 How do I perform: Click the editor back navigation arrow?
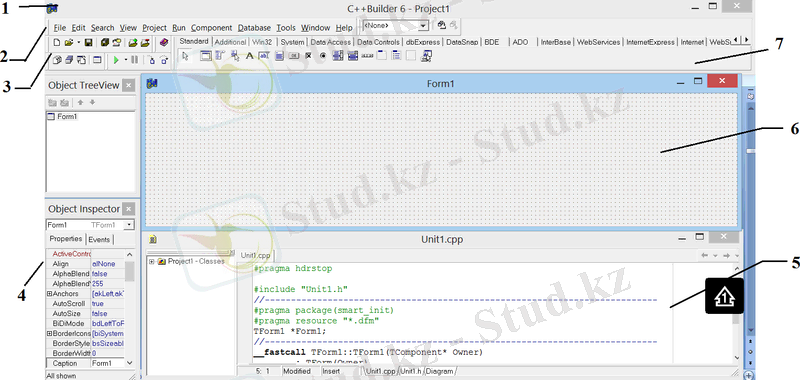[705, 255]
